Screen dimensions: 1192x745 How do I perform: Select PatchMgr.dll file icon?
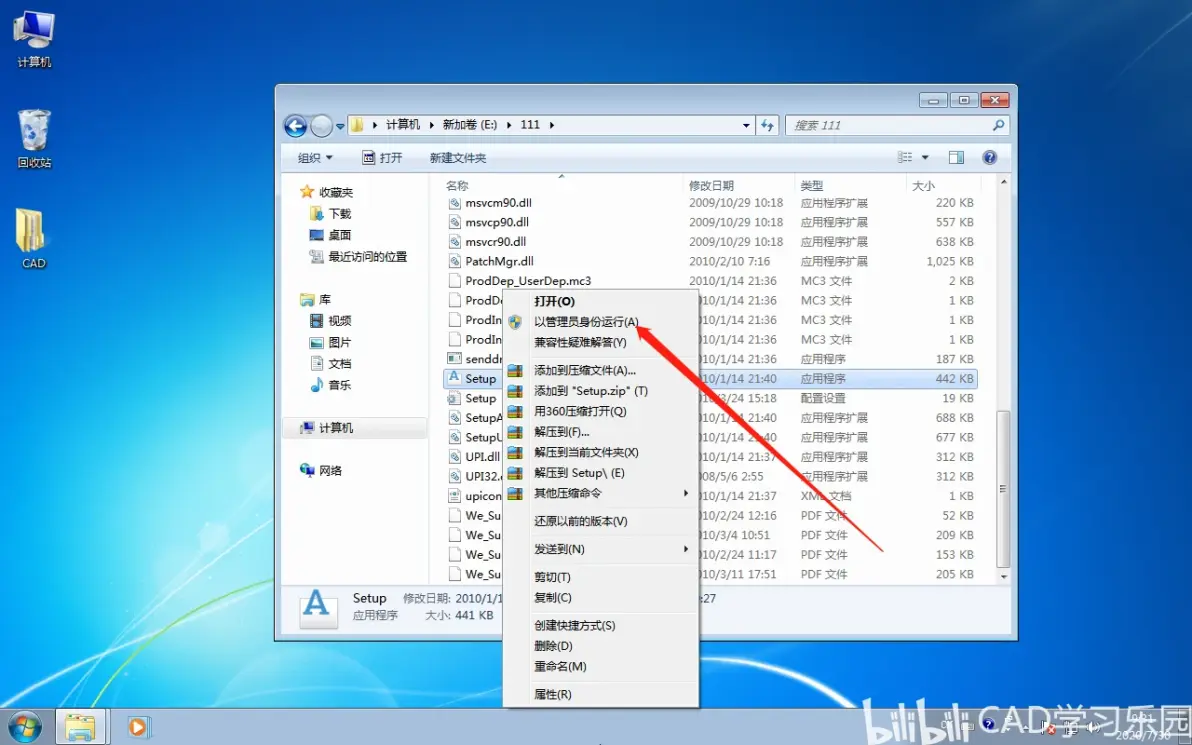tap(455, 262)
